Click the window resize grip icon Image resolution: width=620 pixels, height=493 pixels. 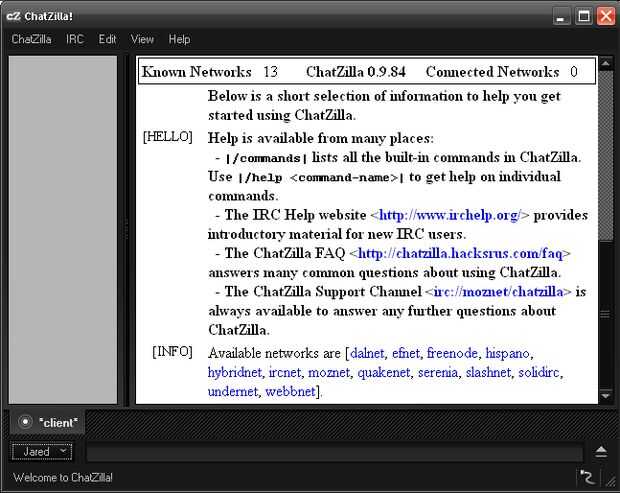(x=611, y=480)
